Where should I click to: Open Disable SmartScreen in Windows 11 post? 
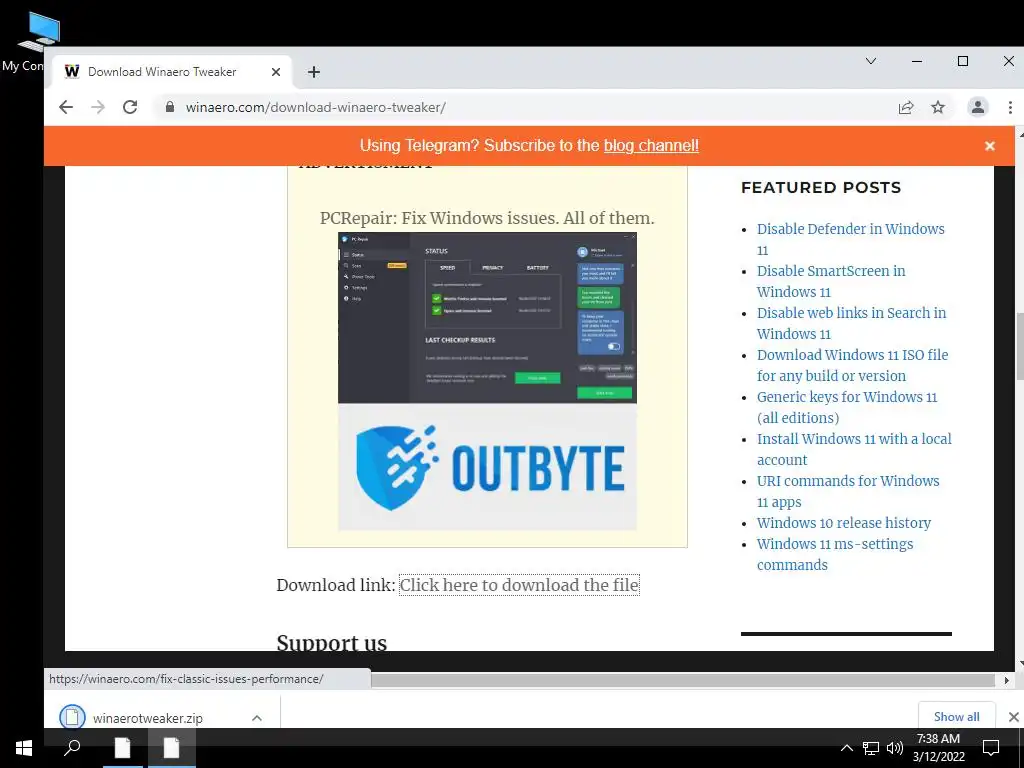(831, 281)
